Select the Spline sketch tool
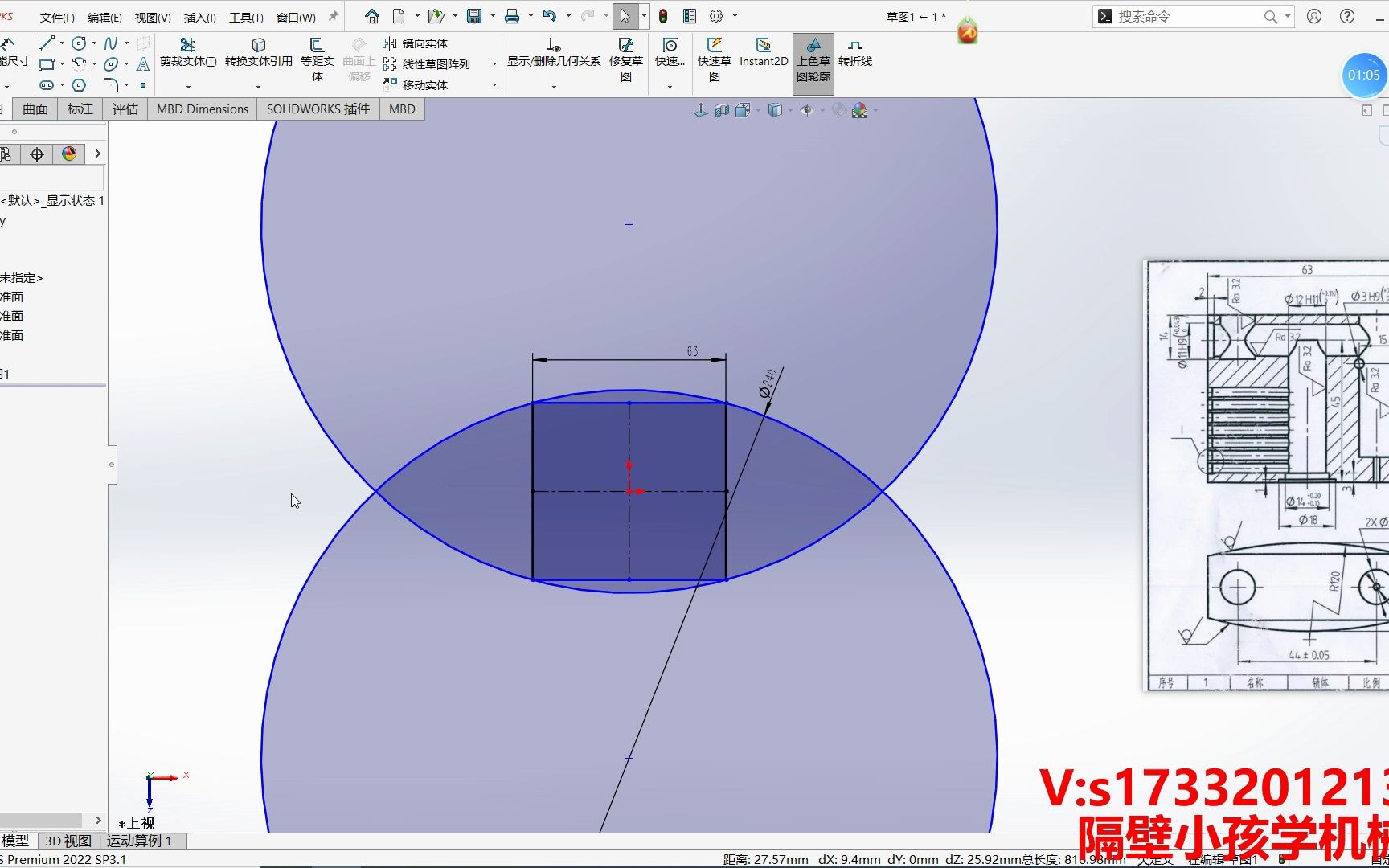 pos(111,43)
